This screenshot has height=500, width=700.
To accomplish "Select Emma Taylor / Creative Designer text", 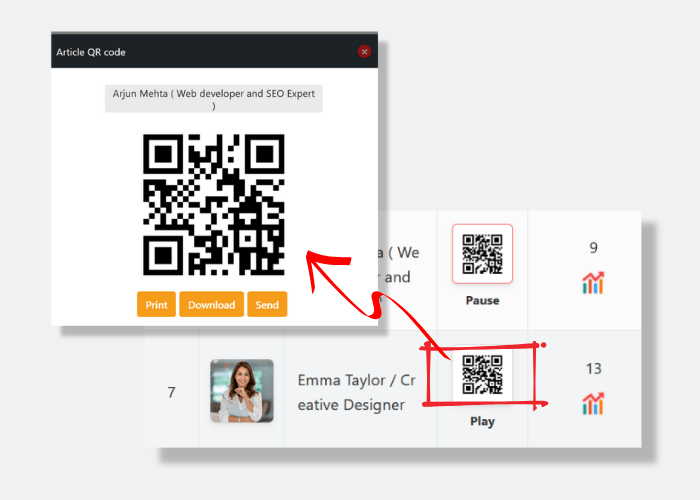I will click(358, 392).
